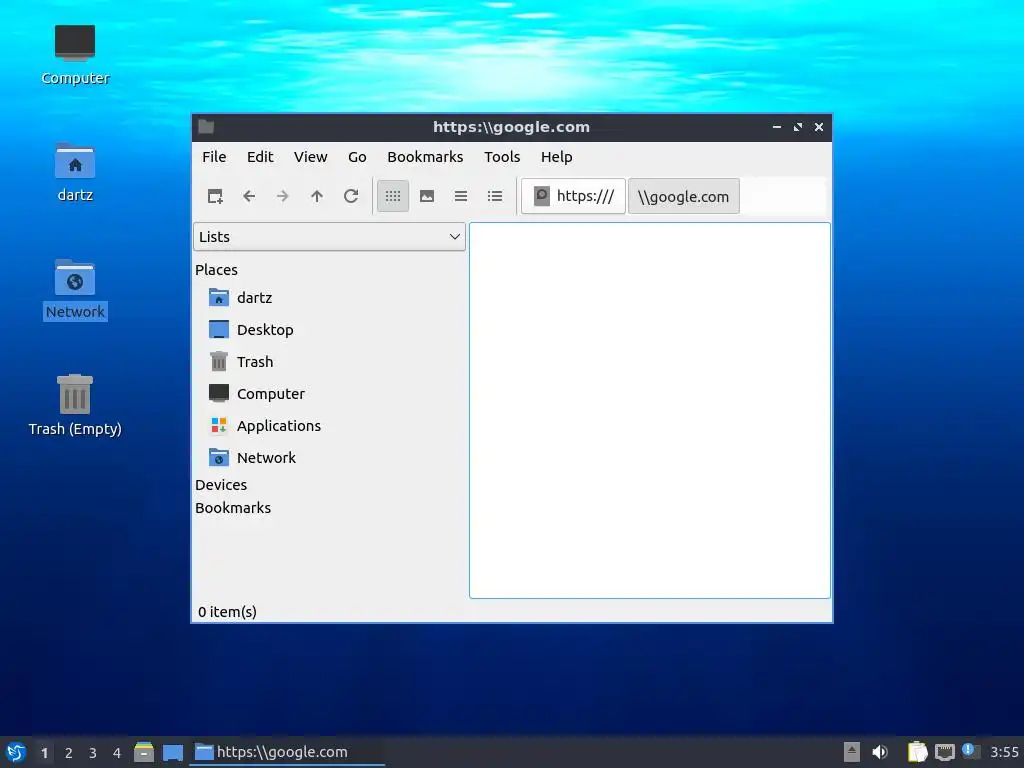1024x768 pixels.
Task: Click the panel clock showing 3:55
Action: point(1004,752)
